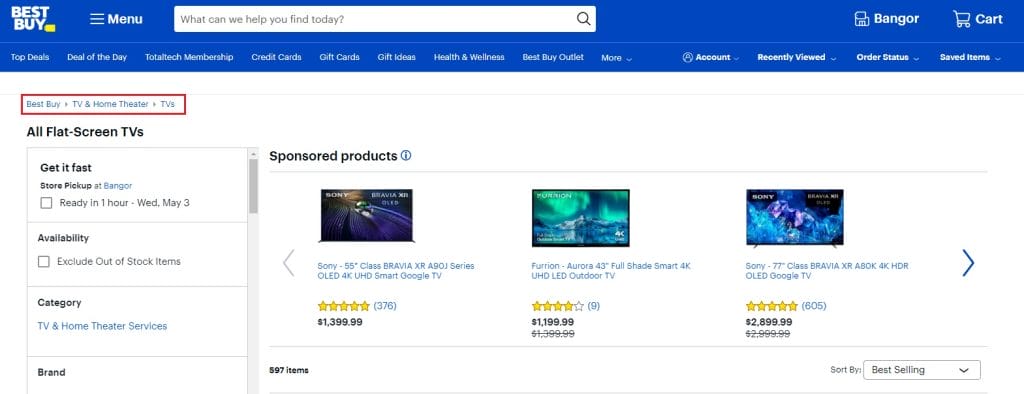View the (376) reviews link
This screenshot has height=394, width=1024.
click(x=385, y=306)
